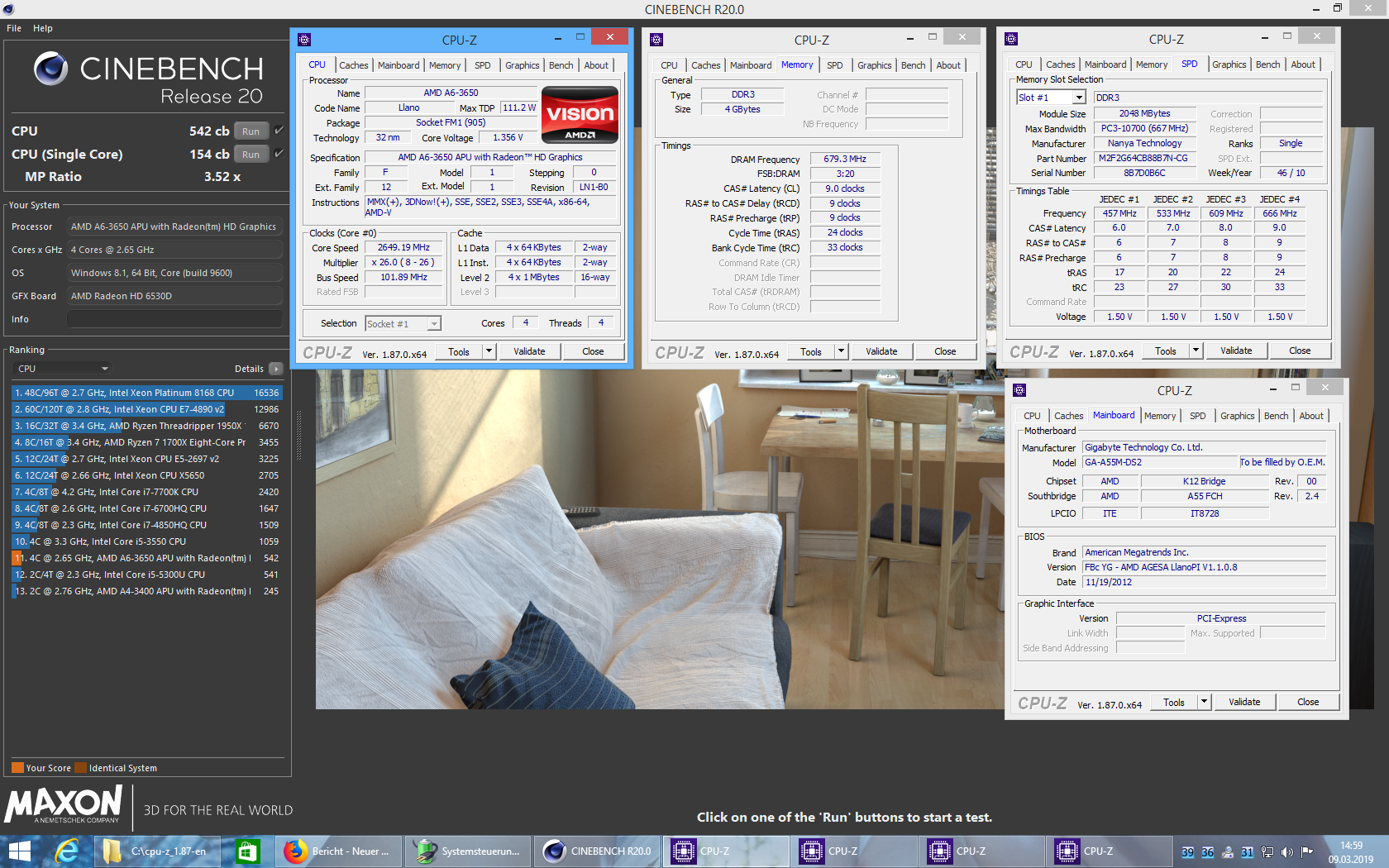Image resolution: width=1389 pixels, height=868 pixels.
Task: Select ranking row Intel Core i7-7700K CPU
Action: click(146, 492)
